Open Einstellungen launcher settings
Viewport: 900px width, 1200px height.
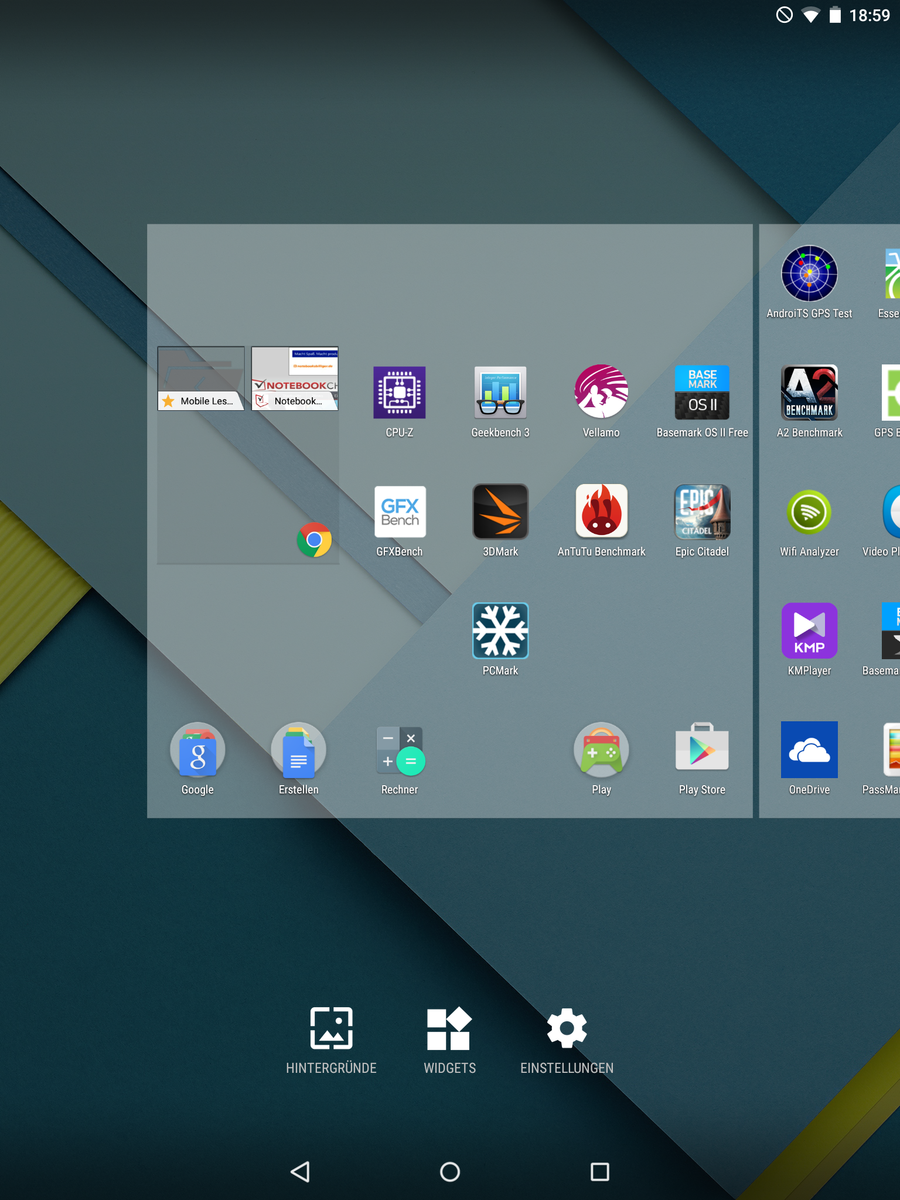click(567, 1040)
